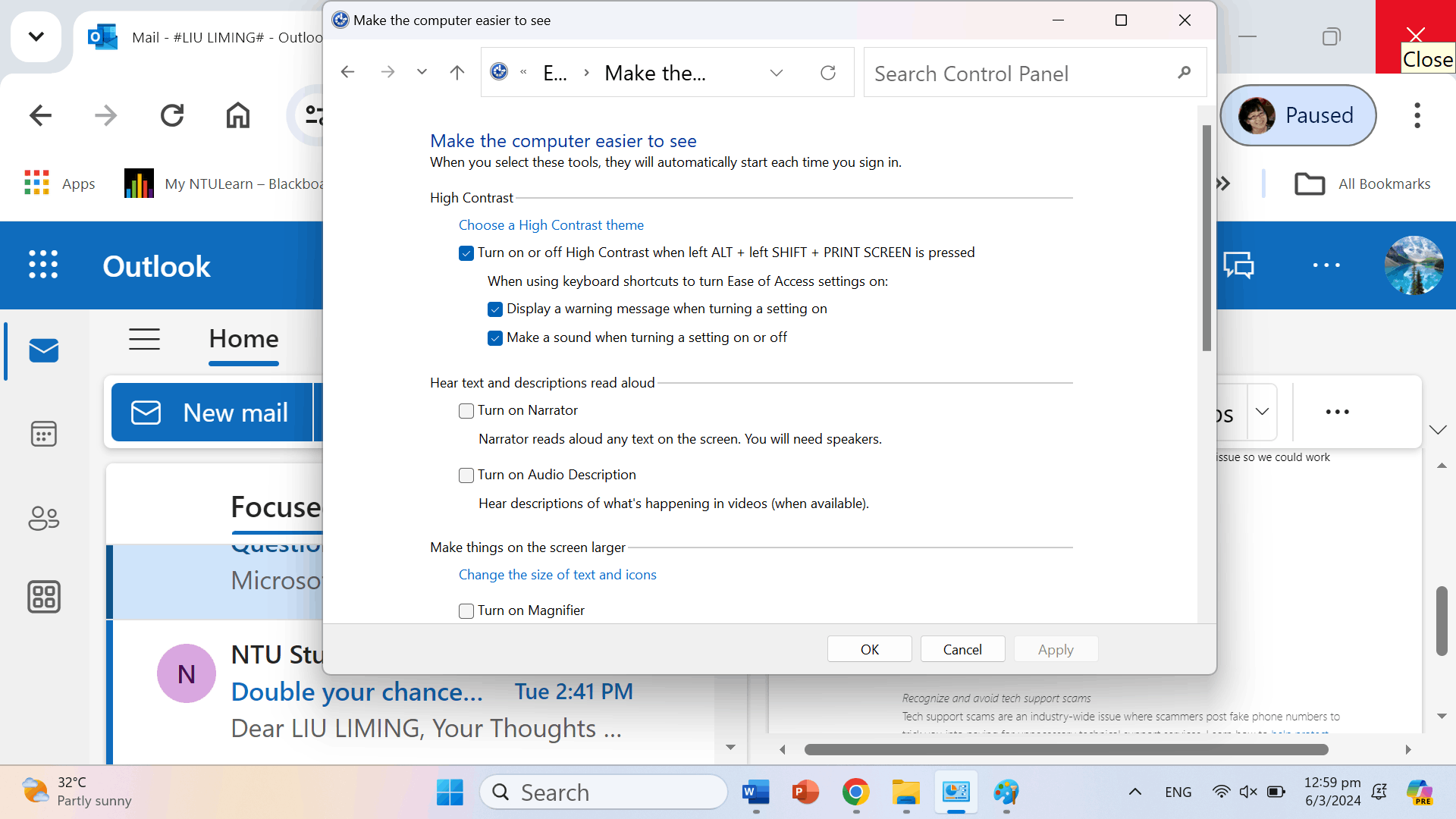1456x819 pixels.
Task: Check Turn on Audio Description
Action: pyautogui.click(x=466, y=475)
